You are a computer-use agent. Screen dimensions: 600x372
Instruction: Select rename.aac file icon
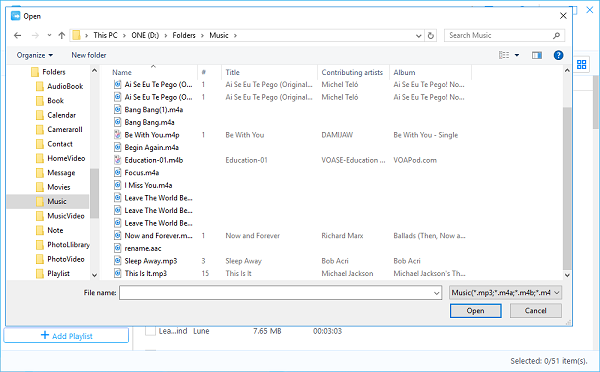point(117,248)
